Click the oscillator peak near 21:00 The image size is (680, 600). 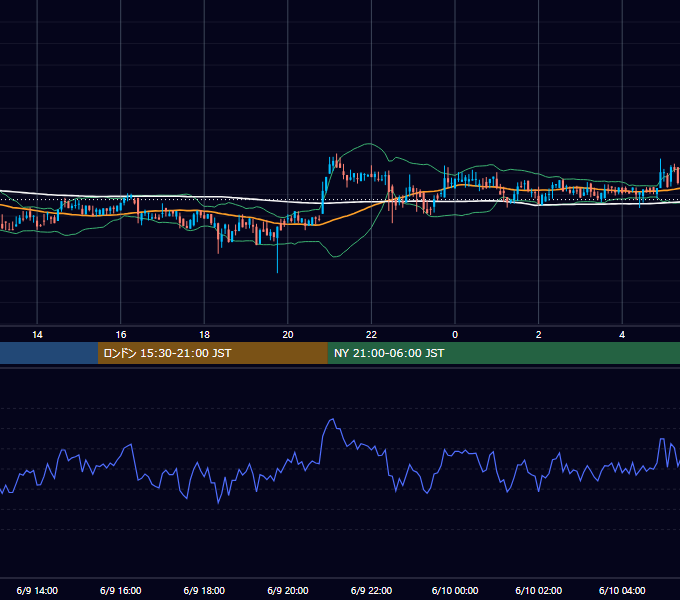tap(332, 419)
